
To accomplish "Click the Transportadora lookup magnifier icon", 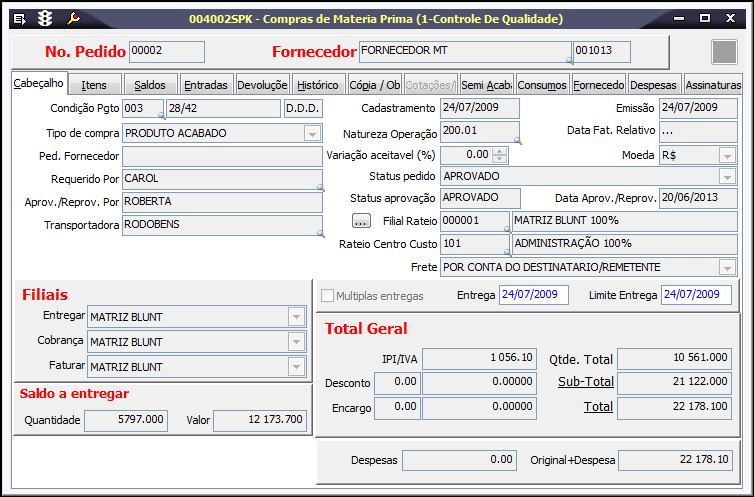I will coord(320,234).
